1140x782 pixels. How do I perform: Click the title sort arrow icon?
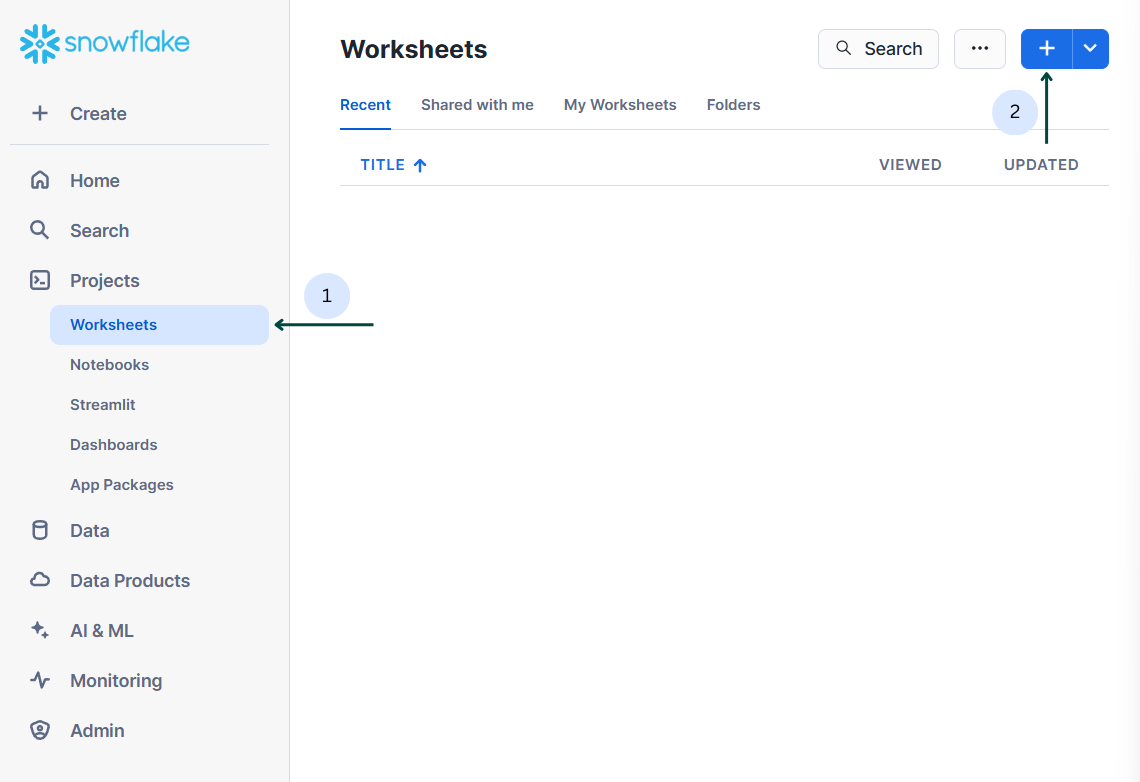(x=420, y=165)
